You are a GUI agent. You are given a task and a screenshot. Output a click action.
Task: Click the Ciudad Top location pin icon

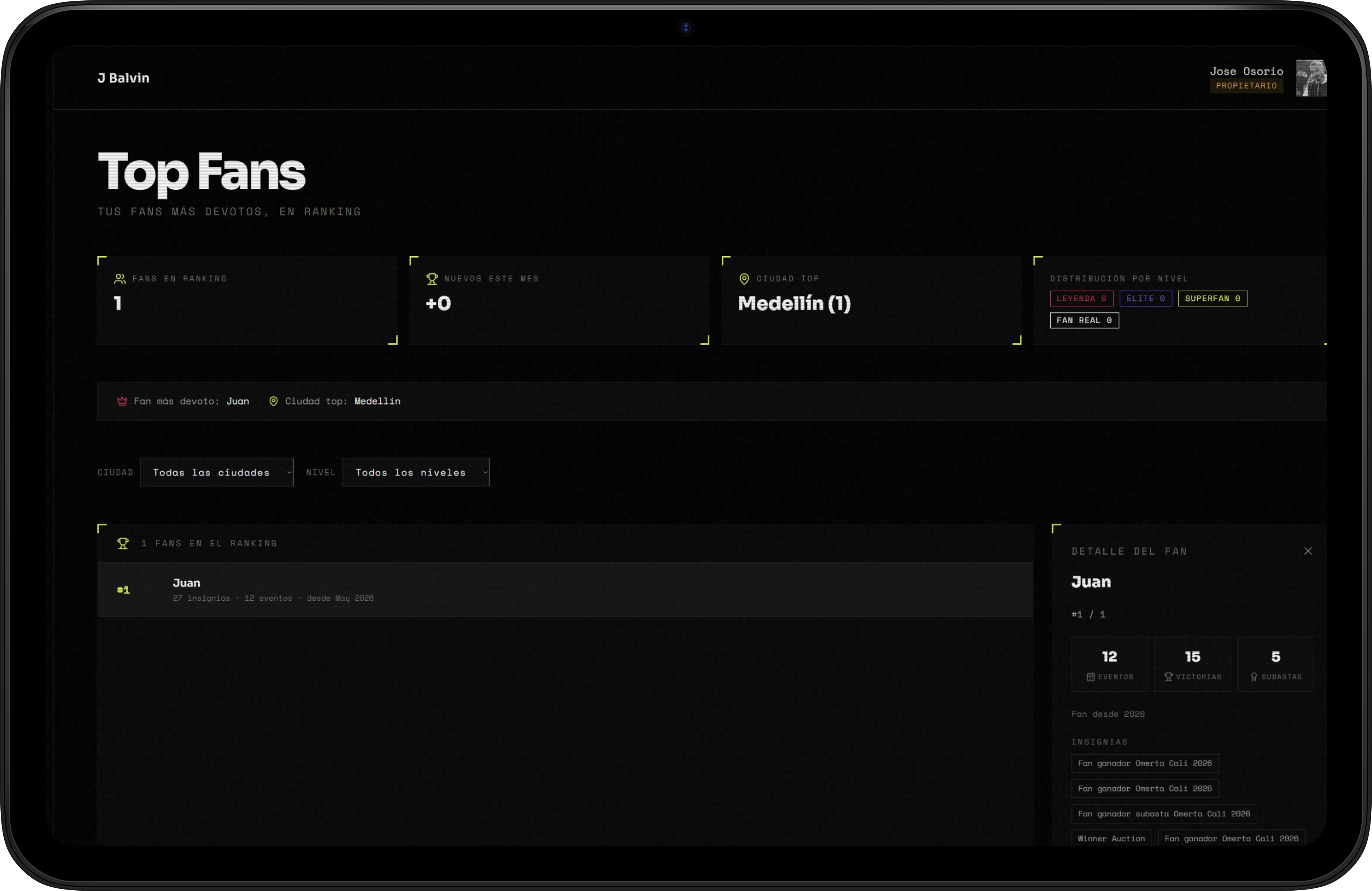[x=744, y=279]
